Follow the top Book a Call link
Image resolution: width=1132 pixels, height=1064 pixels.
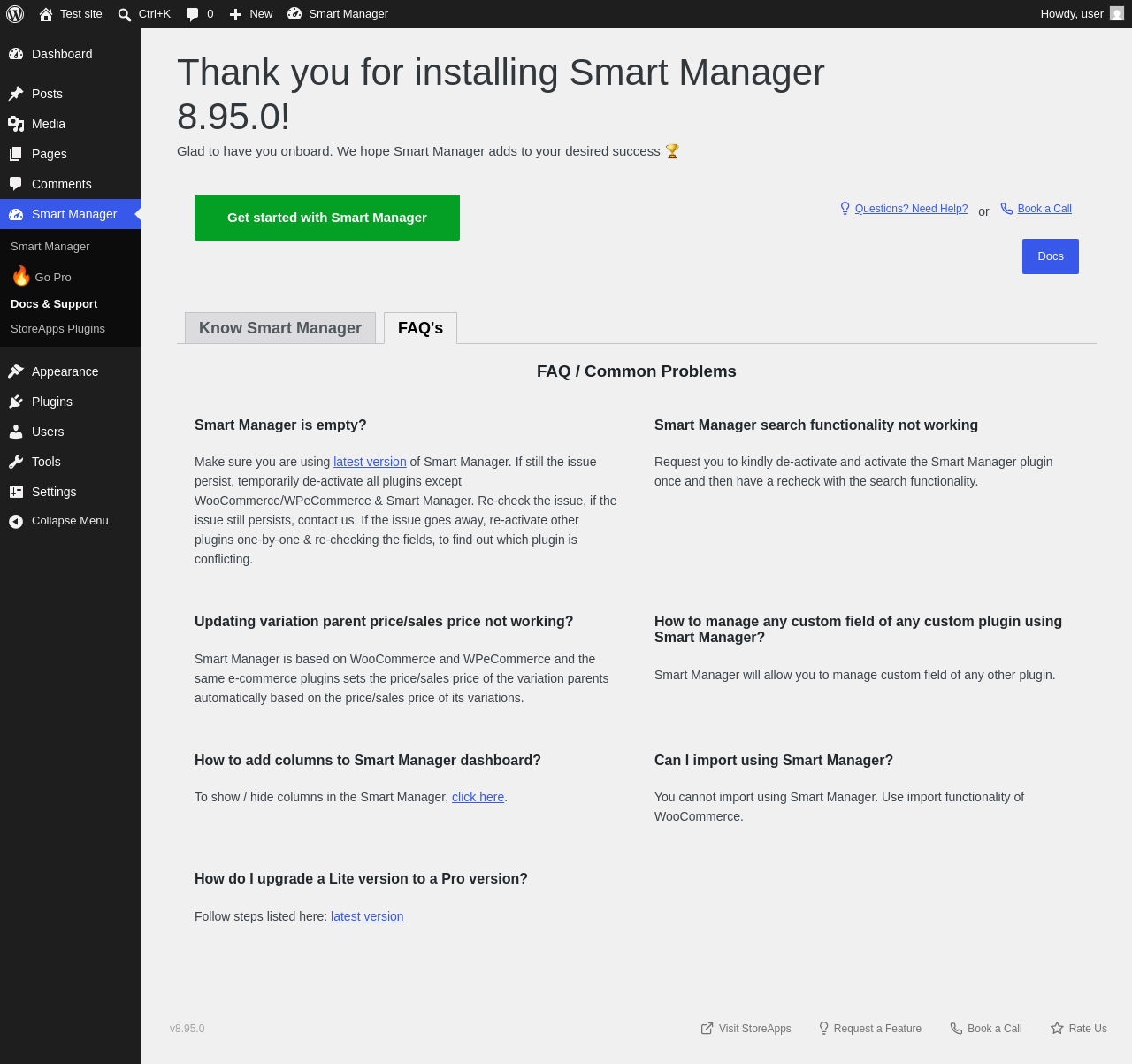[x=1044, y=209]
